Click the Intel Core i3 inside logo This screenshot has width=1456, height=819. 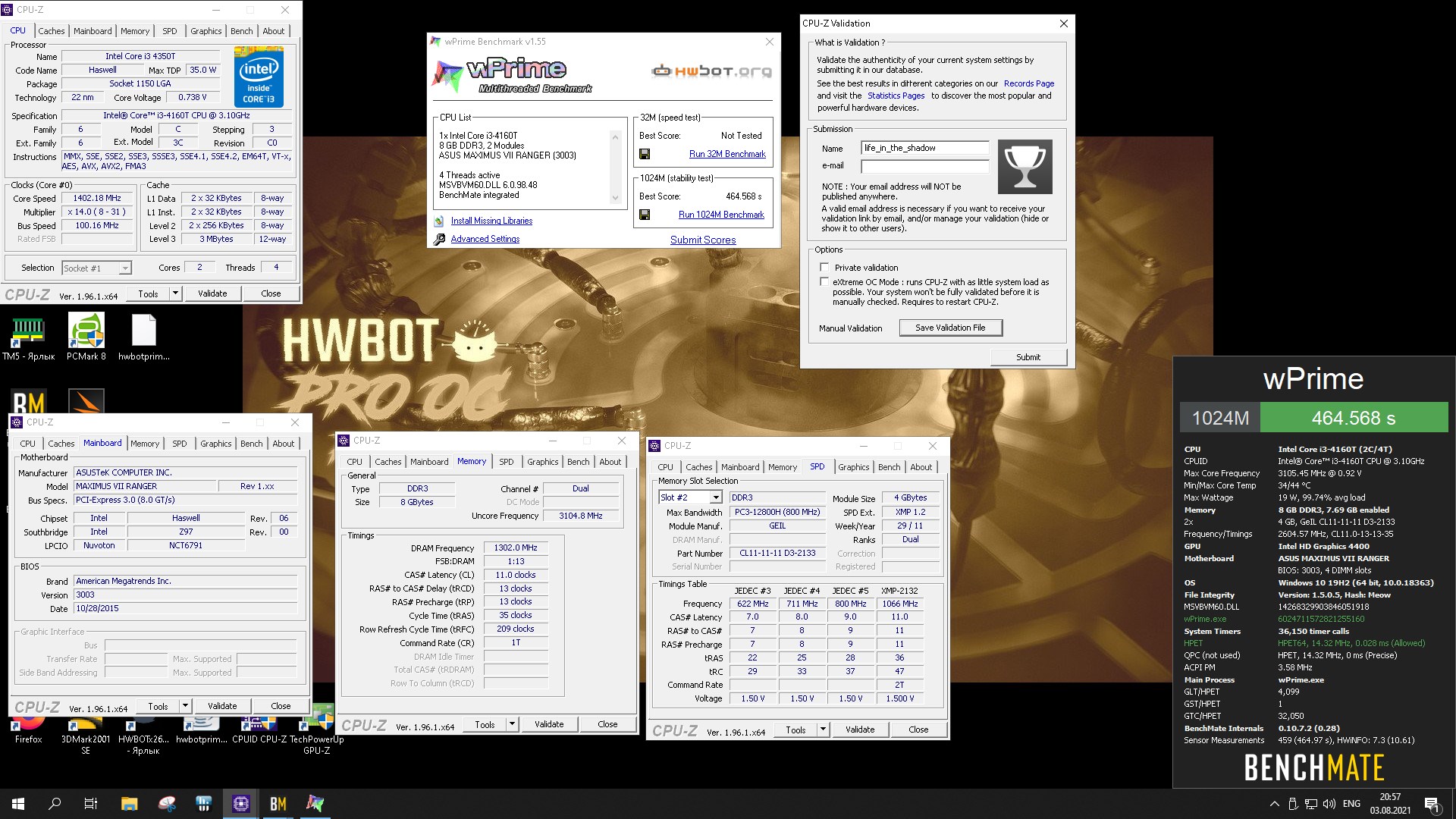tap(259, 77)
